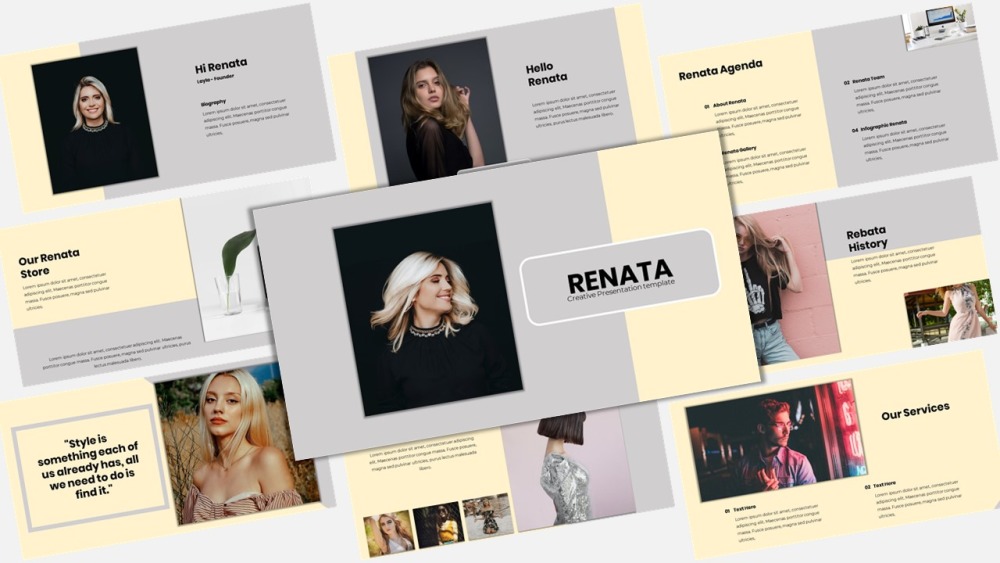Click the "Hi Renata" heading
The width and height of the screenshot is (1000, 563).
(221, 66)
